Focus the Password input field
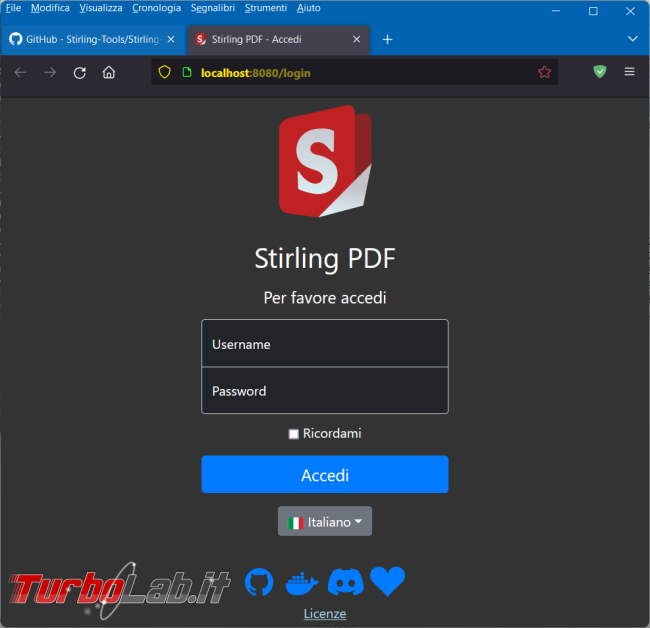 click(x=325, y=390)
